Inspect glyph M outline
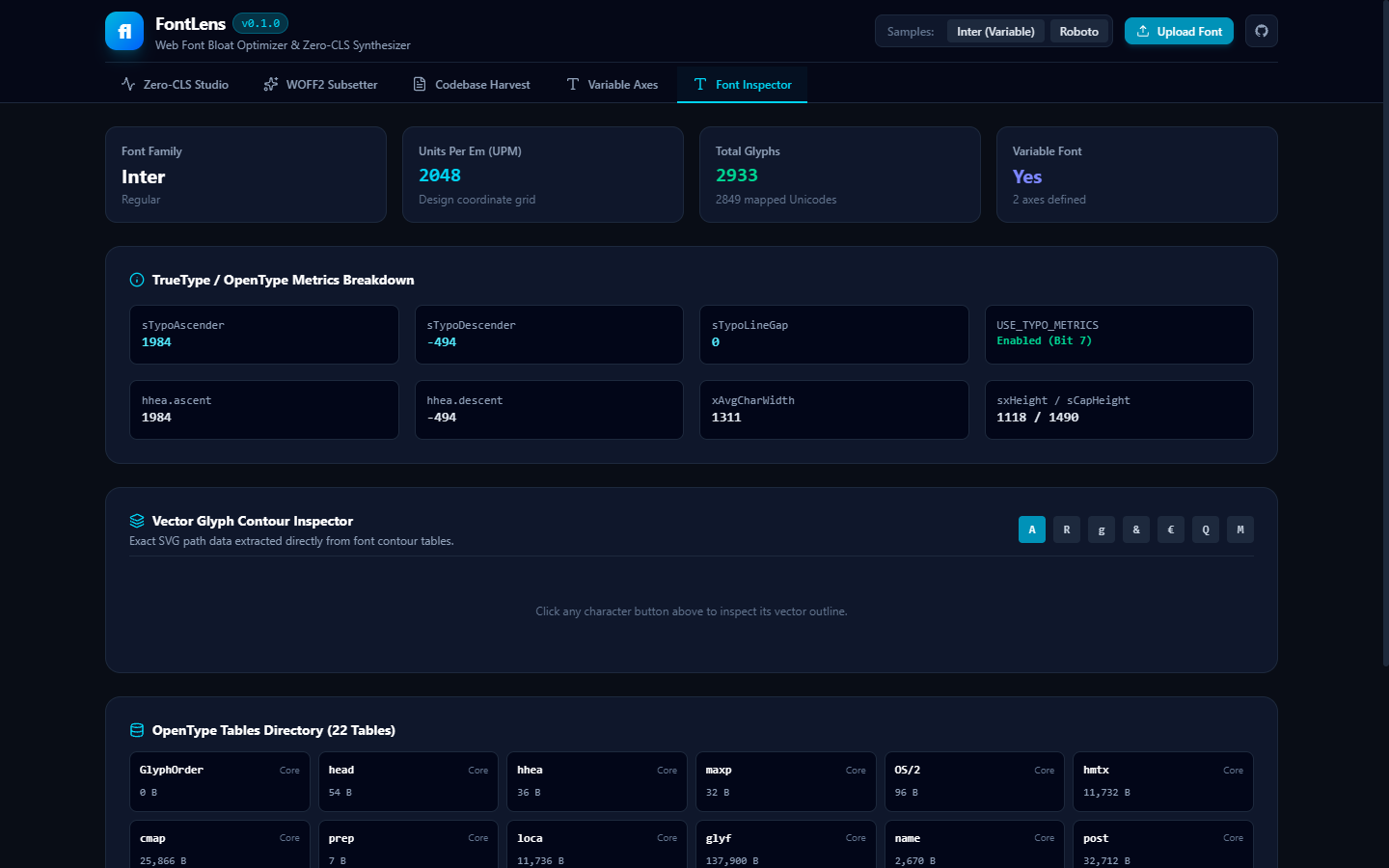Viewport: 1389px width, 868px height. click(x=1240, y=529)
